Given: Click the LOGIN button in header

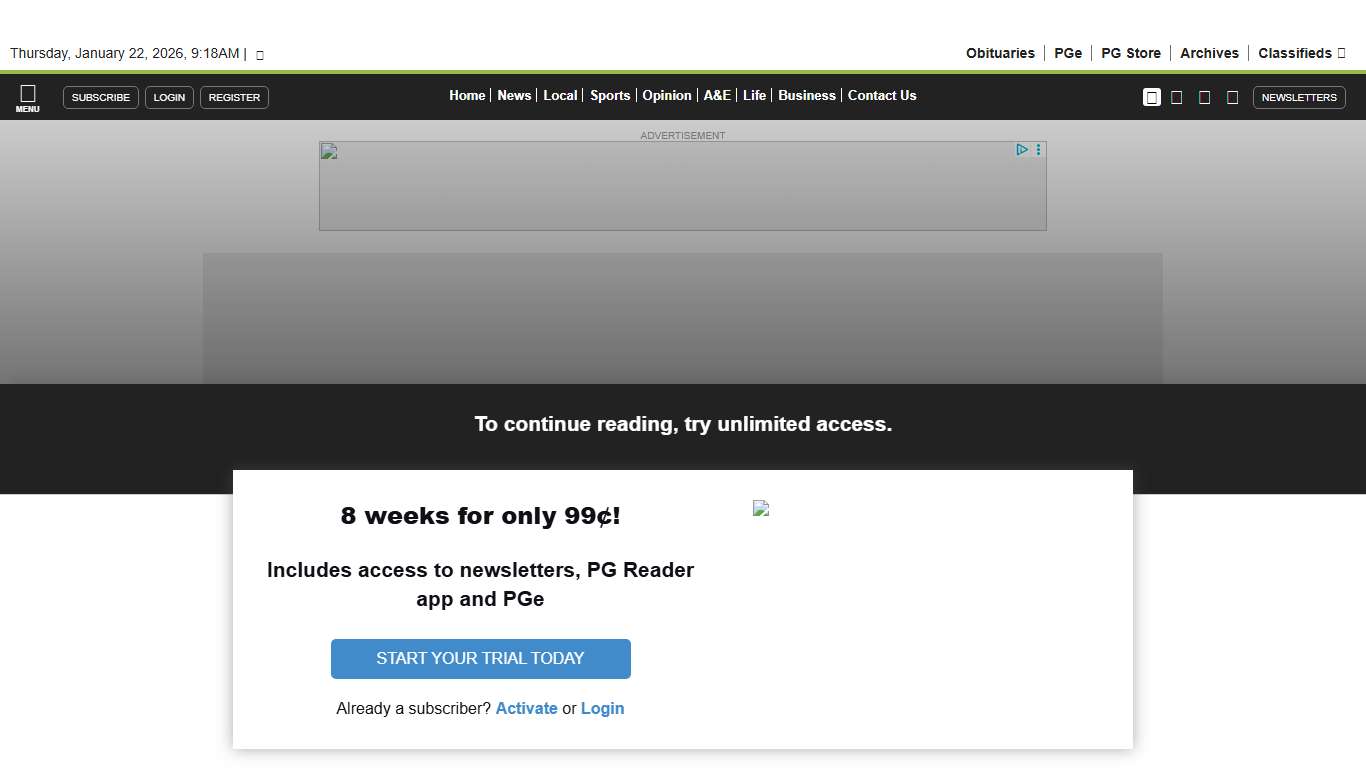Looking at the screenshot, I should point(169,97).
